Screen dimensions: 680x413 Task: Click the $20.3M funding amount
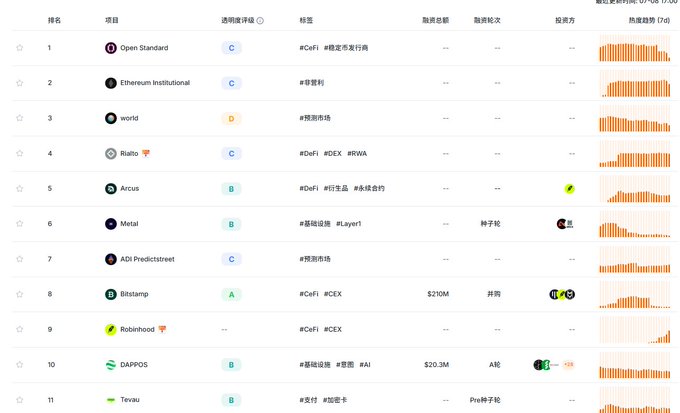(x=437, y=364)
